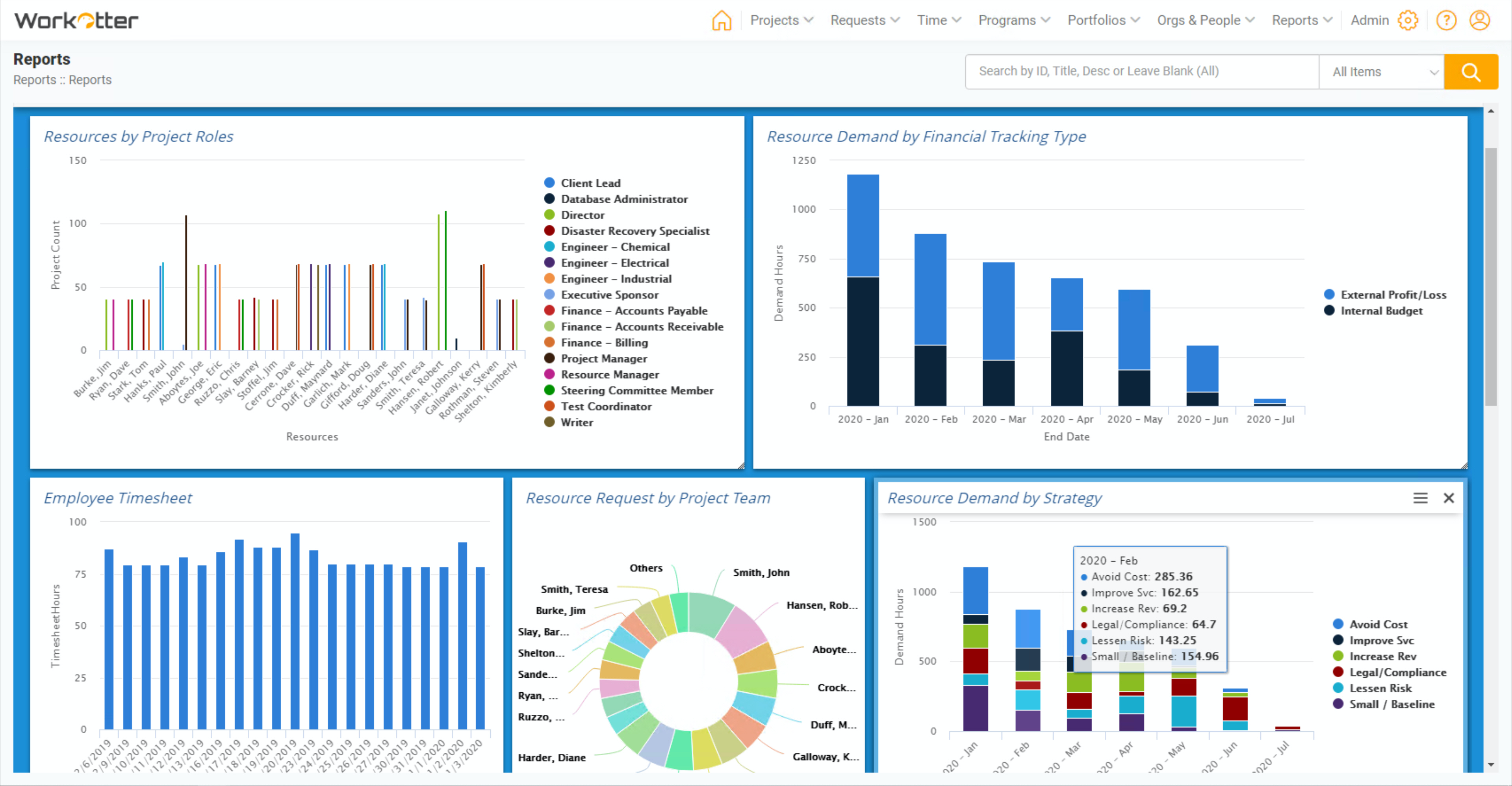
Task: Expand the All Items filter dropdown
Action: tap(1382, 72)
